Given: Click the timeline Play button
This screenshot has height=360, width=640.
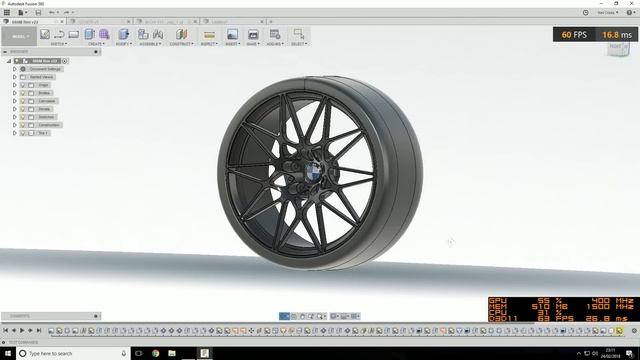Looking at the screenshot, I should point(22,331).
